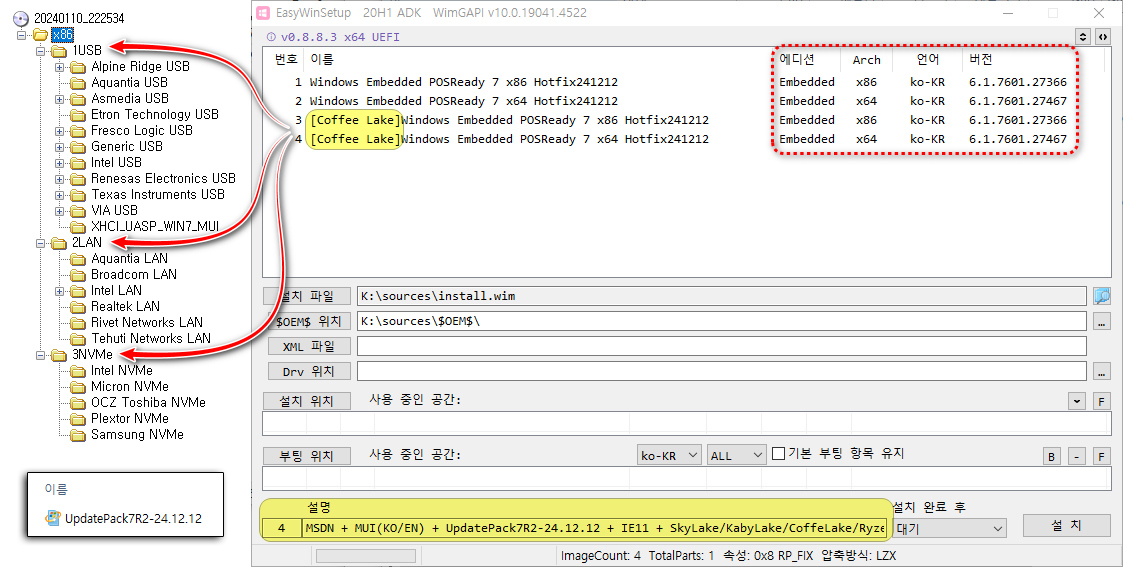Click the progress bar in the status bar

tap(366, 556)
